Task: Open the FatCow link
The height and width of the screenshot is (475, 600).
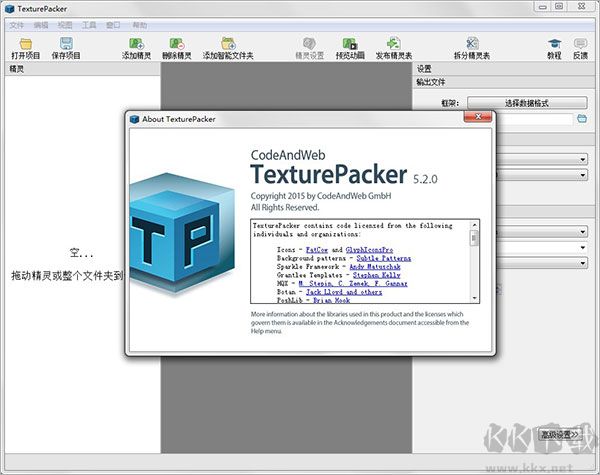Action: (317, 250)
